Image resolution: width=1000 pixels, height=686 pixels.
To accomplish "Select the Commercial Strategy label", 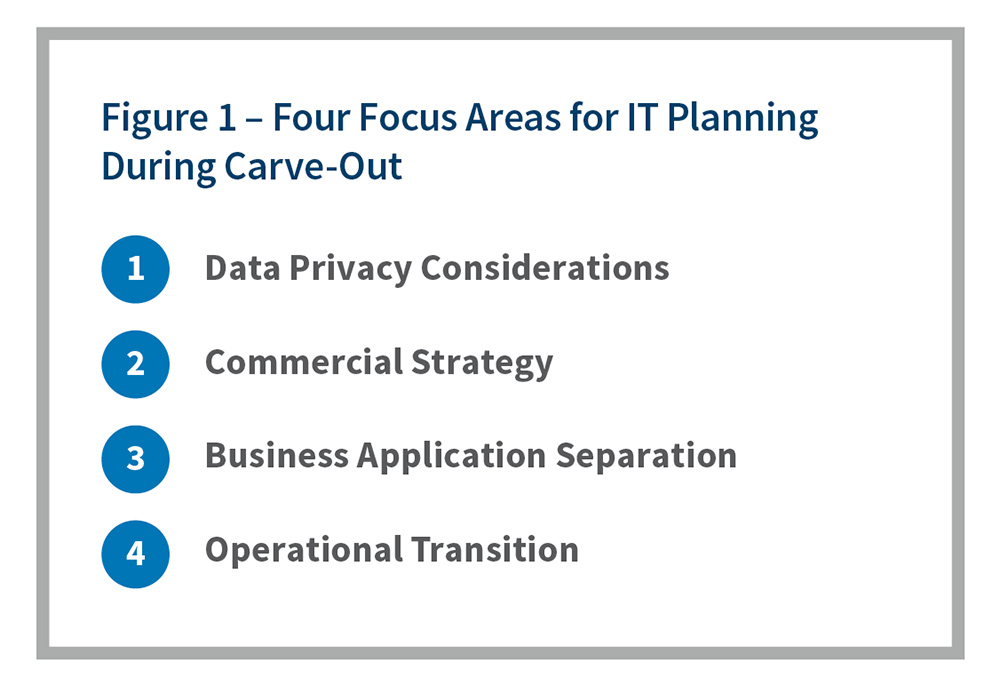I will (x=378, y=363).
